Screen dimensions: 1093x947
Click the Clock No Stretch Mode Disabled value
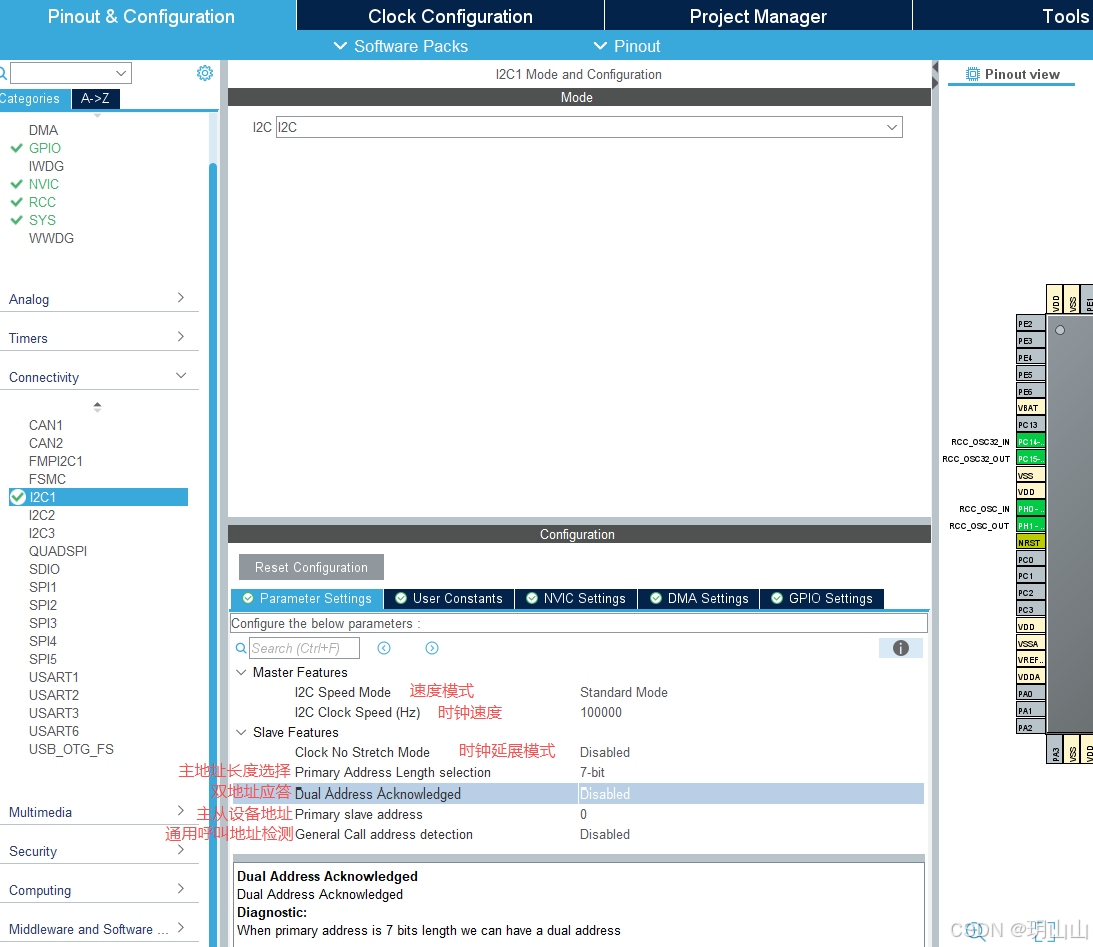click(605, 753)
